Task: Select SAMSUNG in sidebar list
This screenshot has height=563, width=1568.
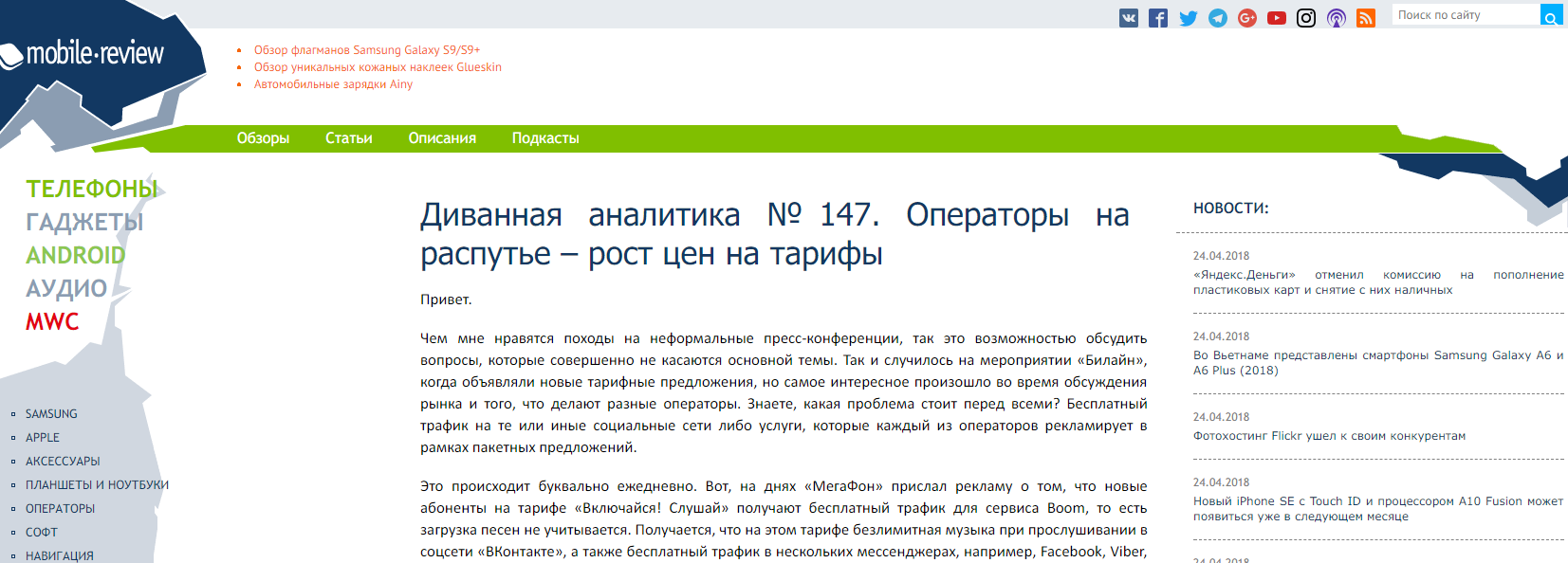Action: [51, 414]
